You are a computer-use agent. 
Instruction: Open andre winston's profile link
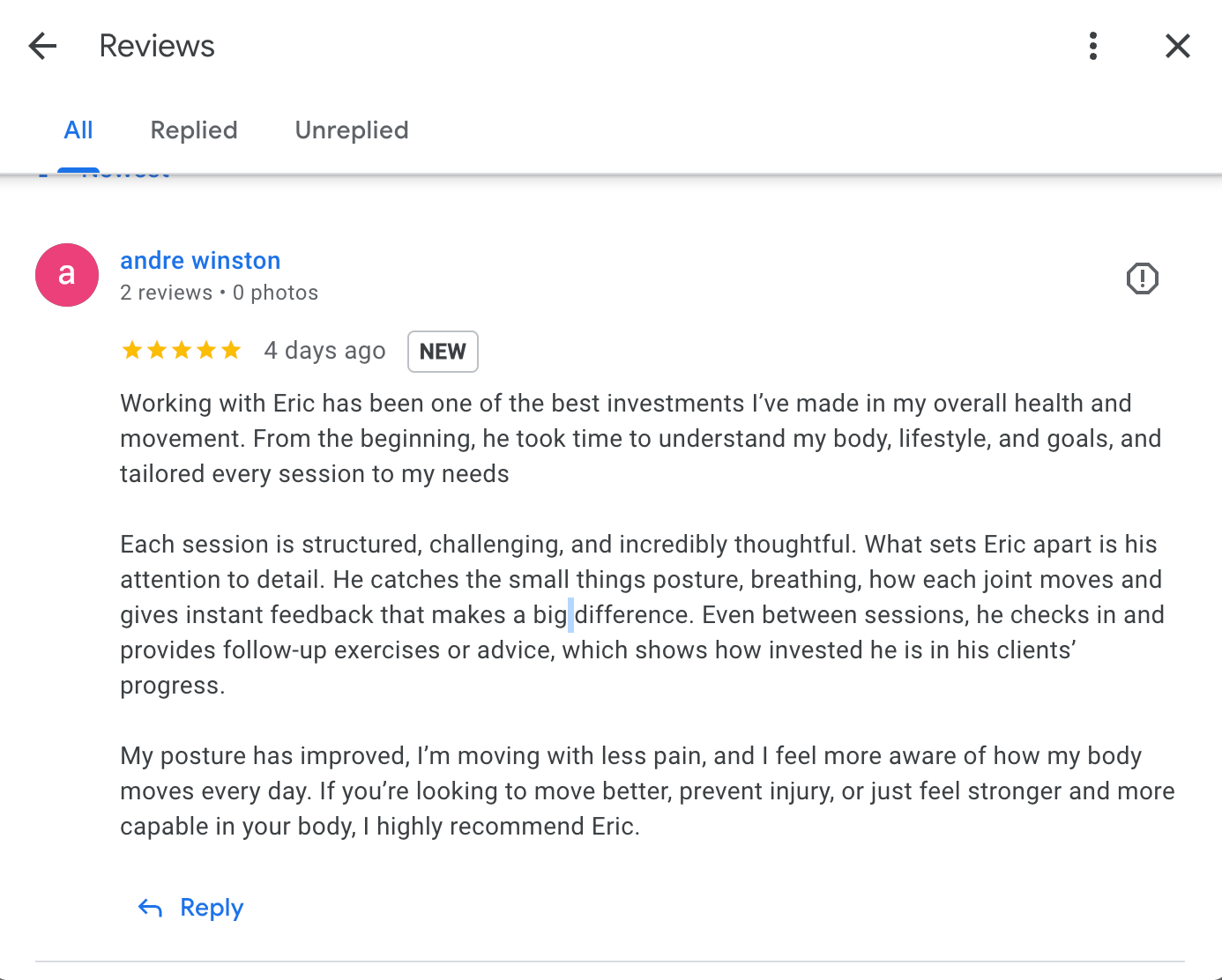click(x=200, y=261)
